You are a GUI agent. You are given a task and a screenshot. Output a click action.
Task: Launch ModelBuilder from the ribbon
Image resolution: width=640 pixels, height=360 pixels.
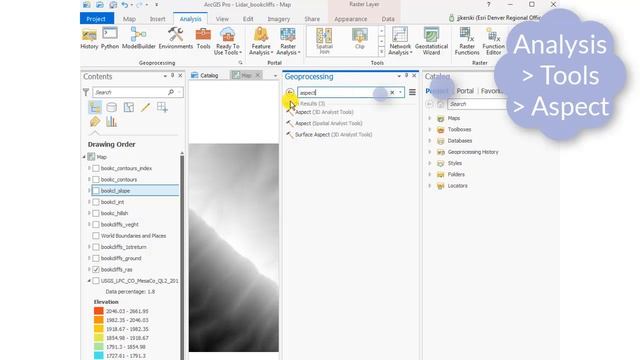pos(139,39)
